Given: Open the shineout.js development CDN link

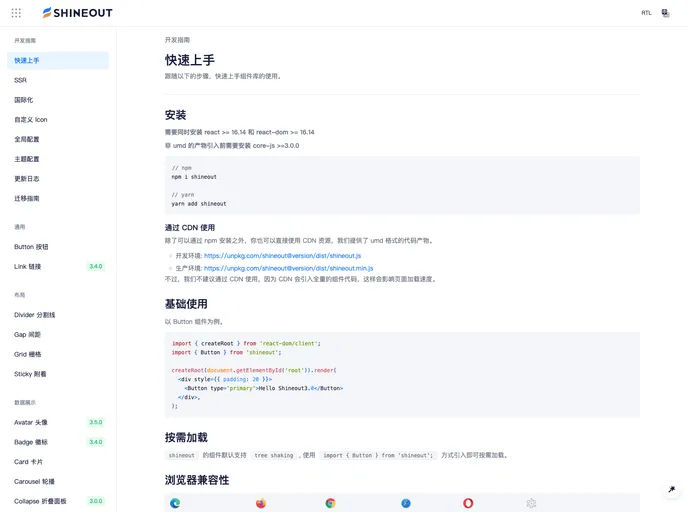Looking at the screenshot, I should (283, 256).
